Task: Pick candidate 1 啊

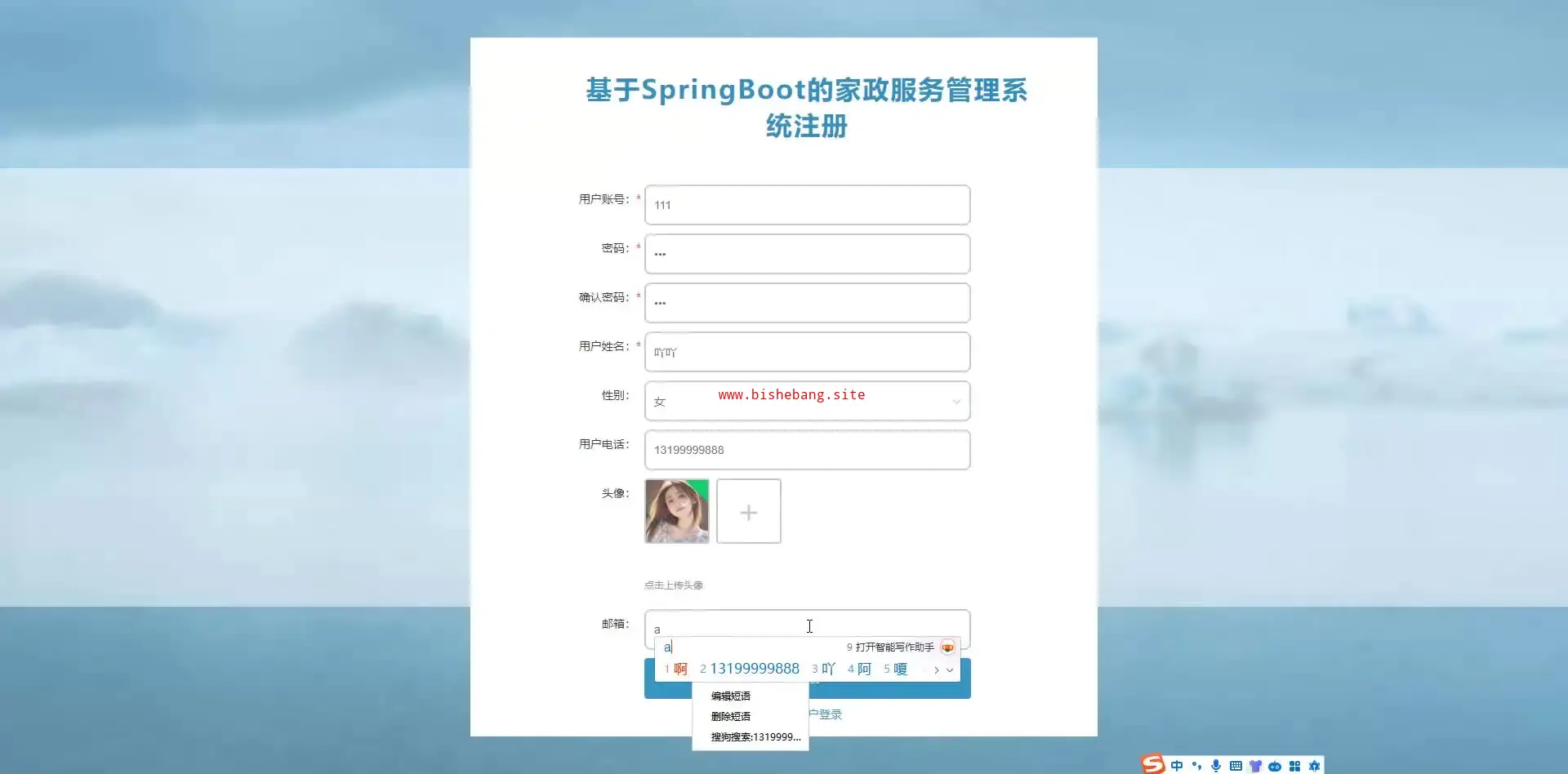Action: (x=675, y=669)
